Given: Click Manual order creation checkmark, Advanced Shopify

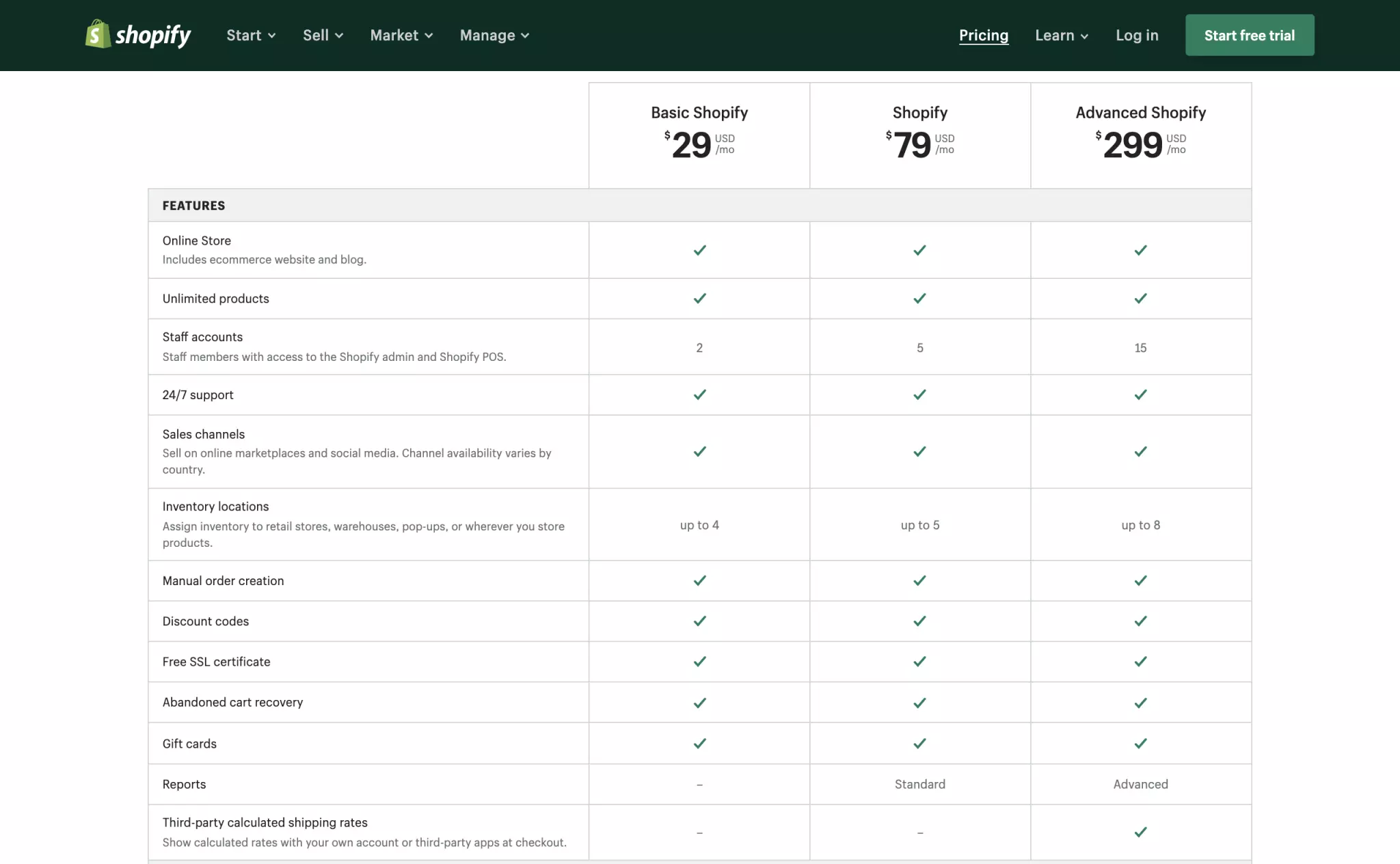Looking at the screenshot, I should (1140, 581).
